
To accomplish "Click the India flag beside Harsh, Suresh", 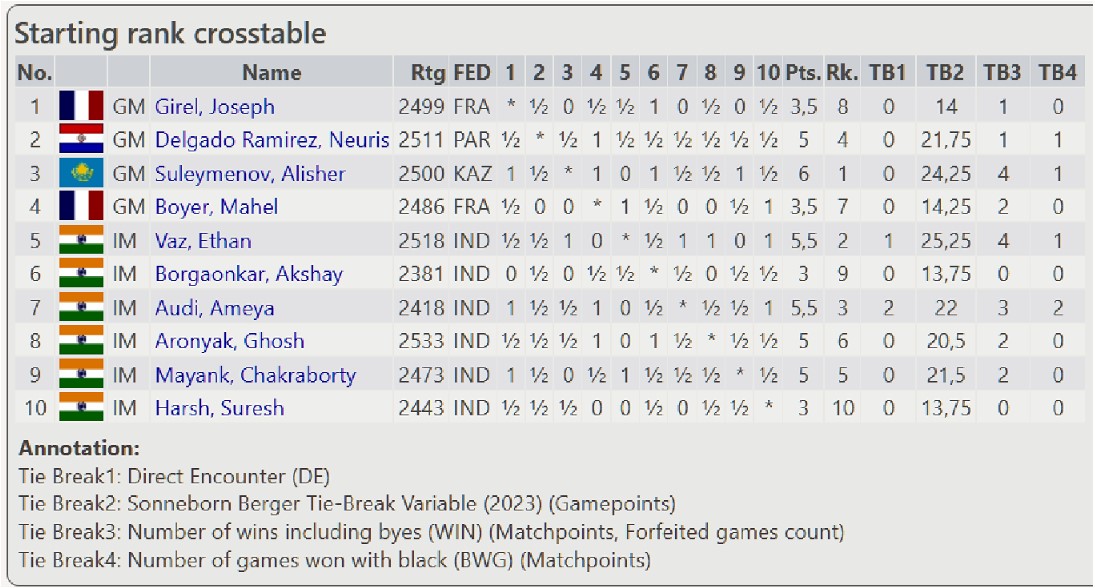I will point(81,408).
